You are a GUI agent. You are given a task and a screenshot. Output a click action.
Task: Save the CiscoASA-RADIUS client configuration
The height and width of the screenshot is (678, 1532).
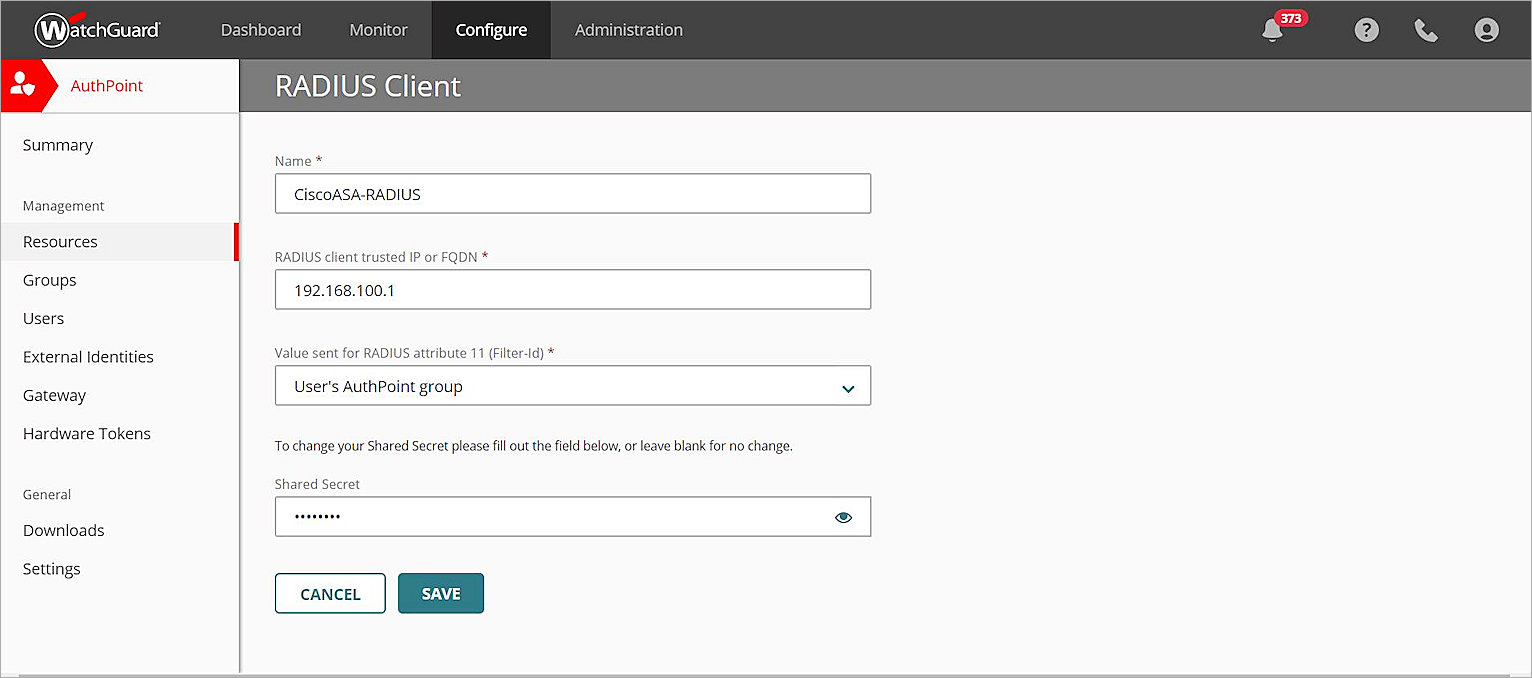click(440, 593)
